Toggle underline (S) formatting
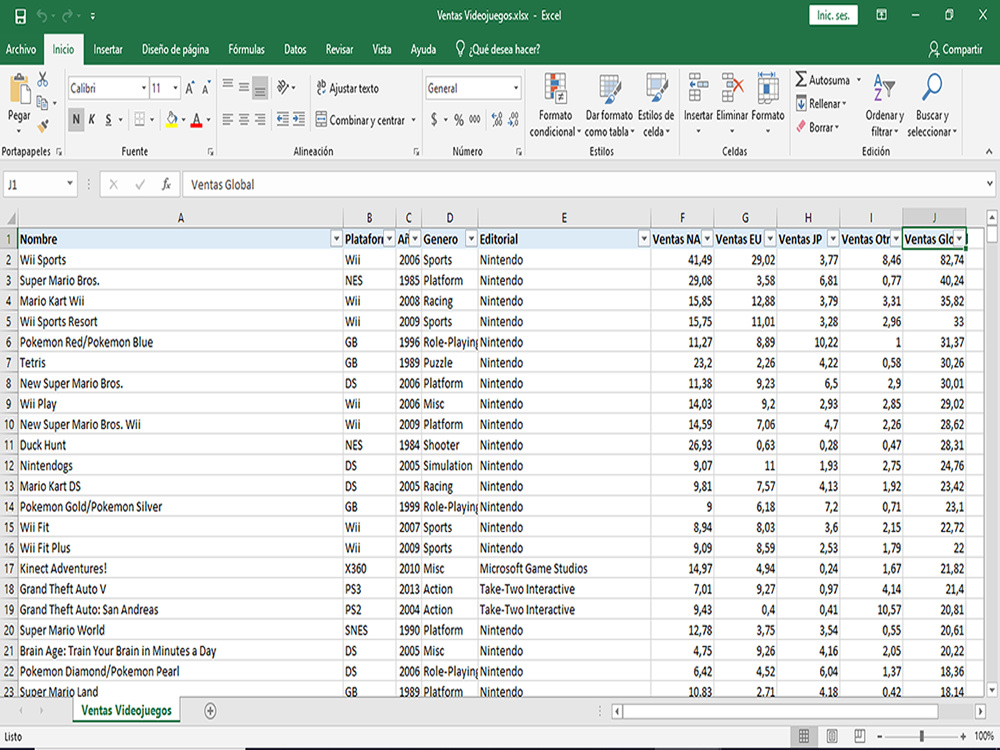Screen dimensions: 1000x750 coord(108,119)
